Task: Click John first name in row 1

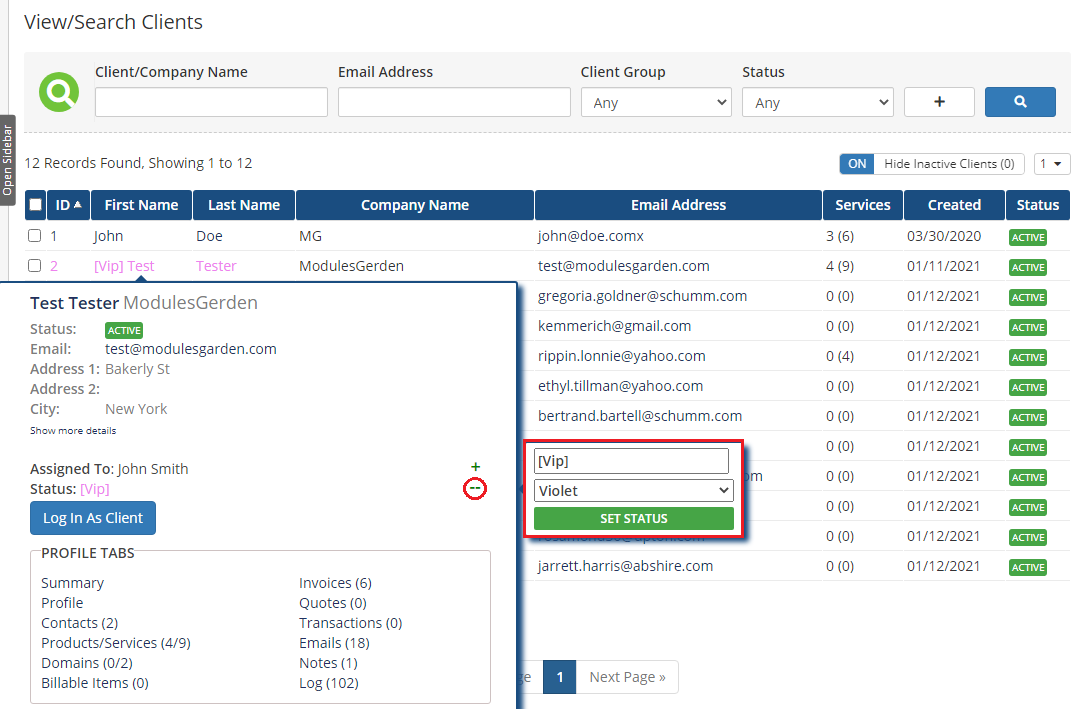Action: click(109, 236)
